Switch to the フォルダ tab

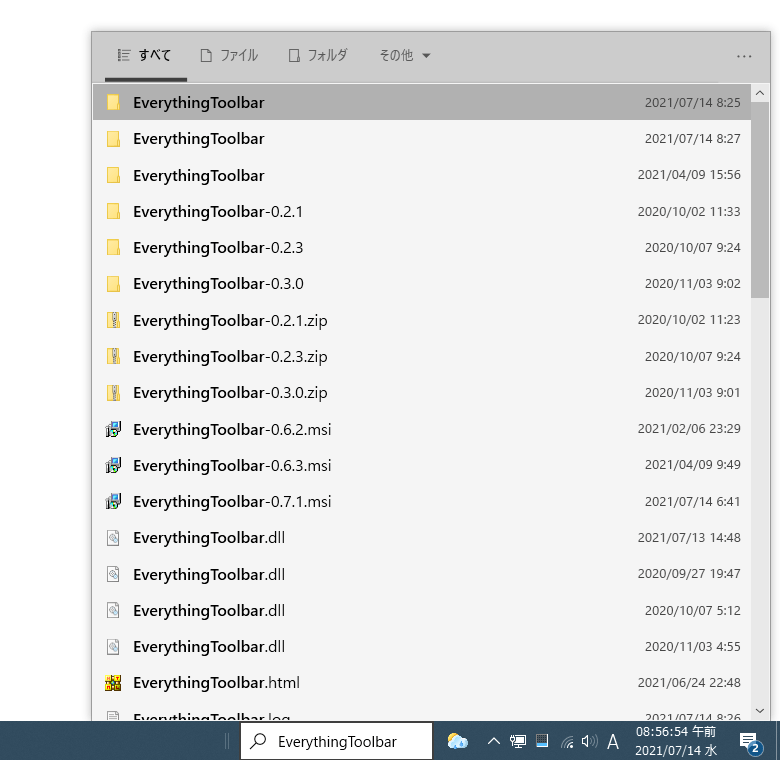tap(318, 55)
